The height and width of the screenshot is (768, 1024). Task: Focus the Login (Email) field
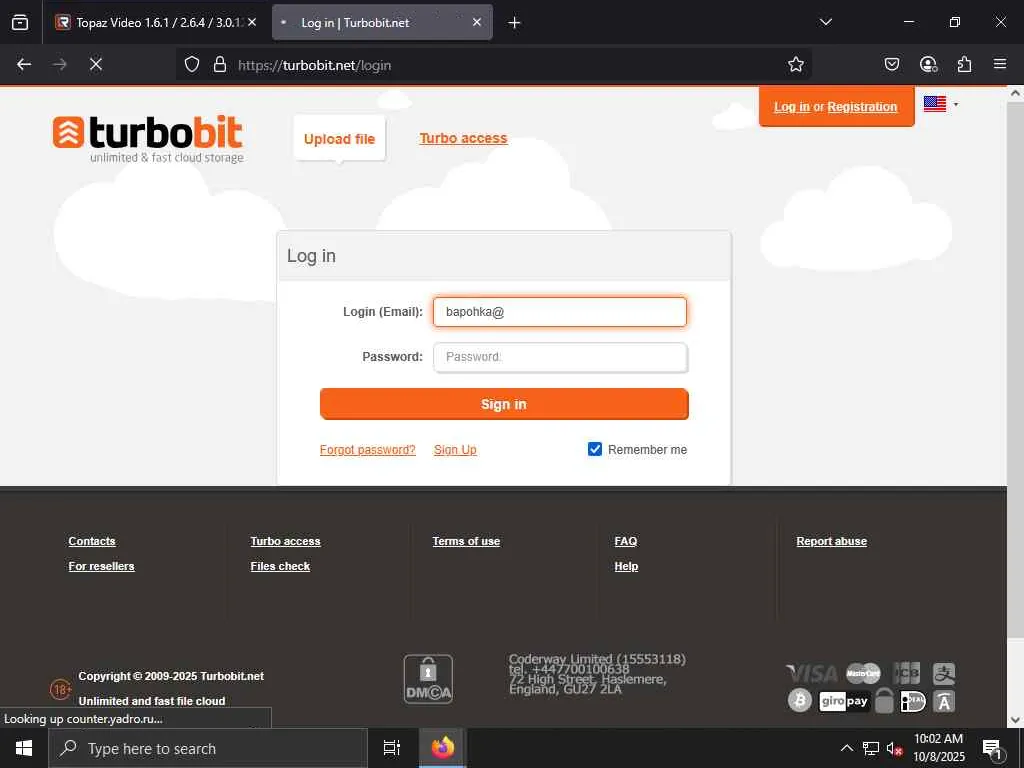pos(560,312)
